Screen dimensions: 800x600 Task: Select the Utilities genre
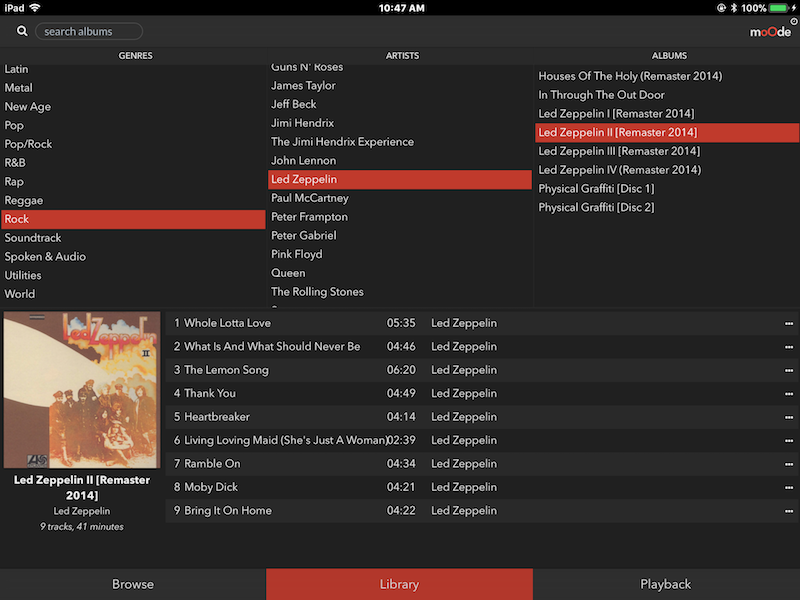point(133,276)
